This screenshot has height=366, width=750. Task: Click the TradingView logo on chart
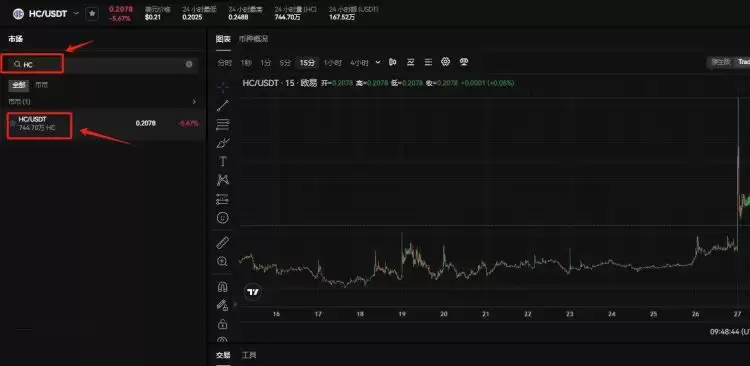click(x=253, y=291)
